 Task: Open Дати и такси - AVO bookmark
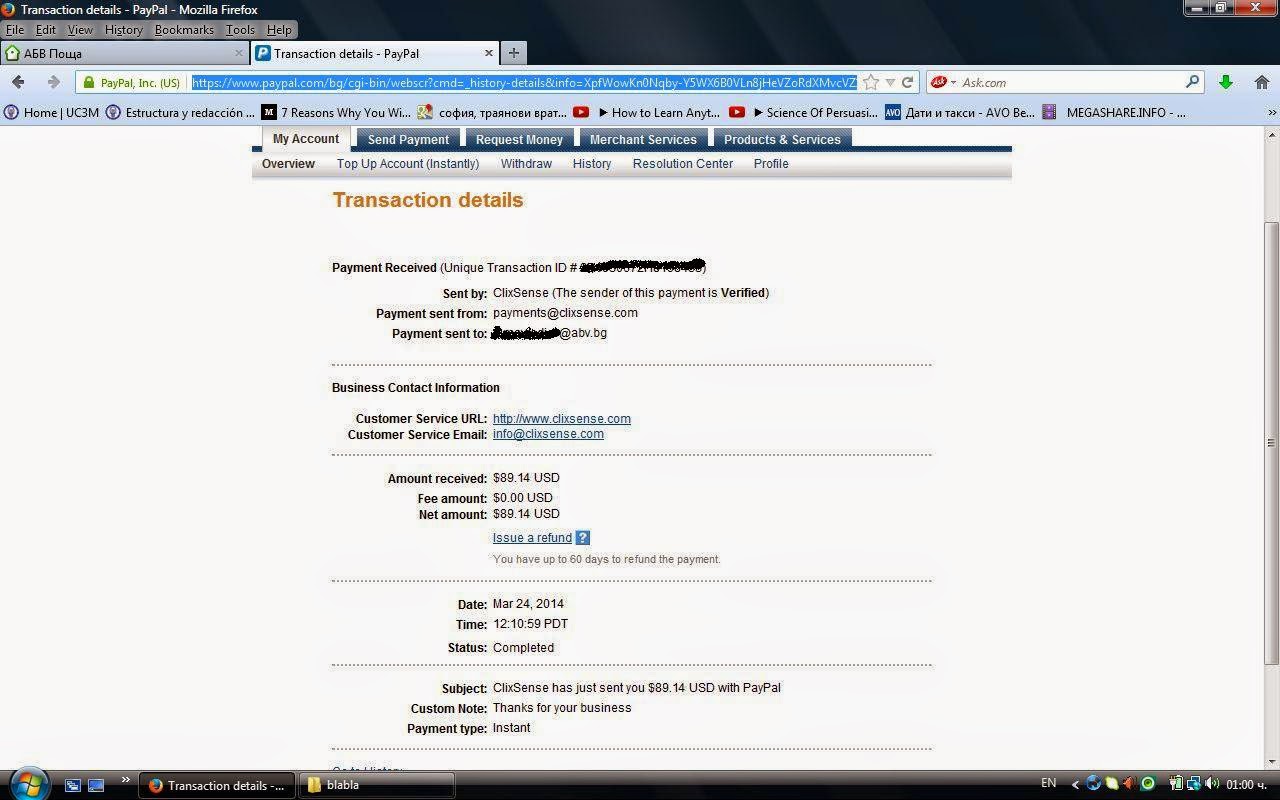point(960,113)
